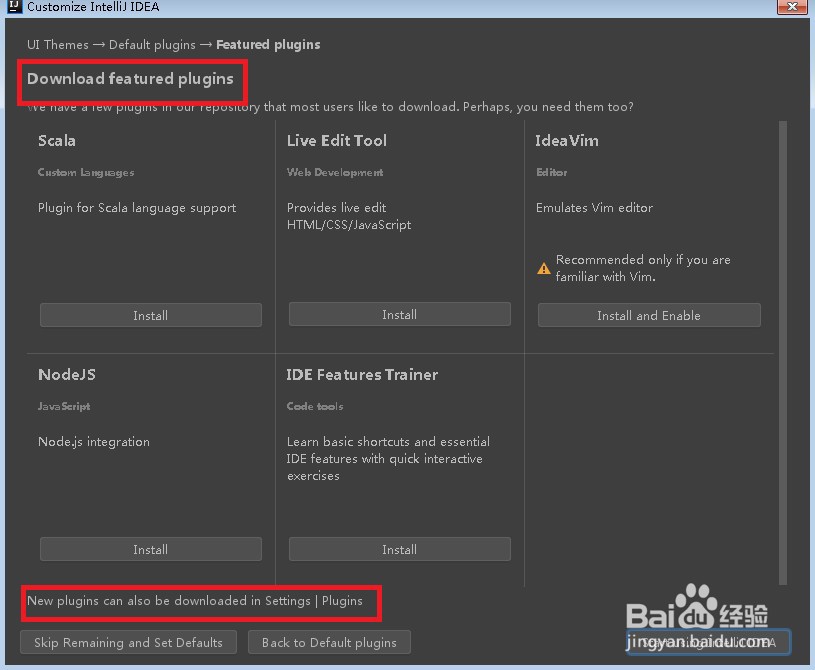Image resolution: width=815 pixels, height=670 pixels.
Task: Install the IDE Features Trainer plugin
Action: (400, 549)
